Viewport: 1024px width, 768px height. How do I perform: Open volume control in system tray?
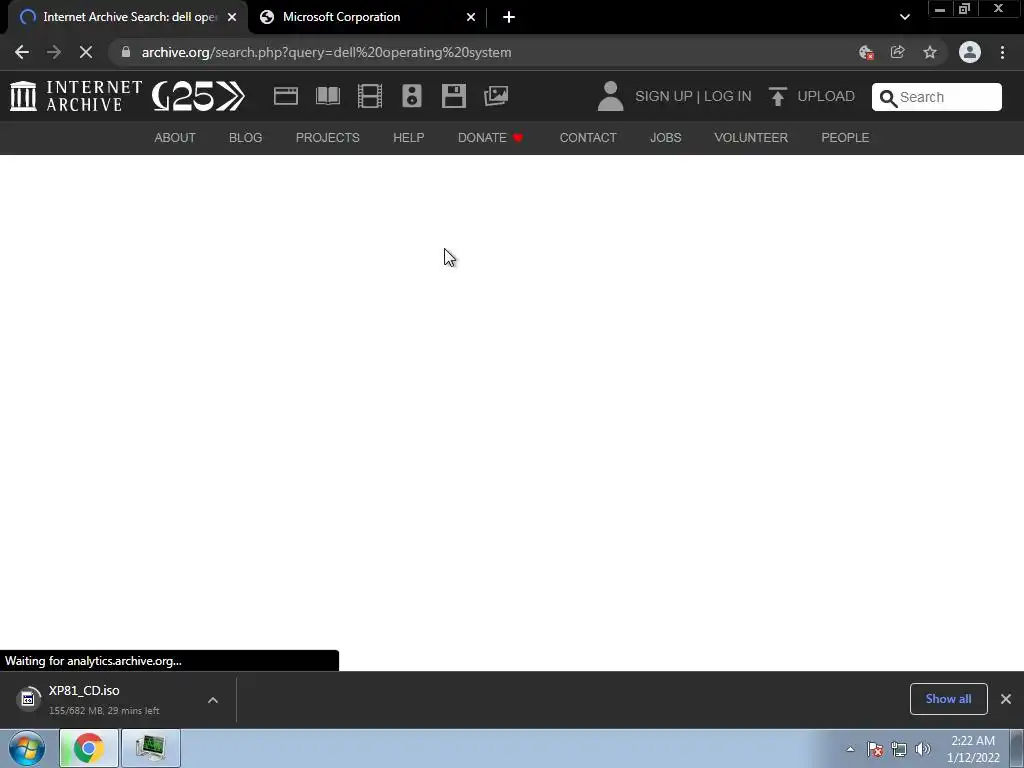click(923, 749)
